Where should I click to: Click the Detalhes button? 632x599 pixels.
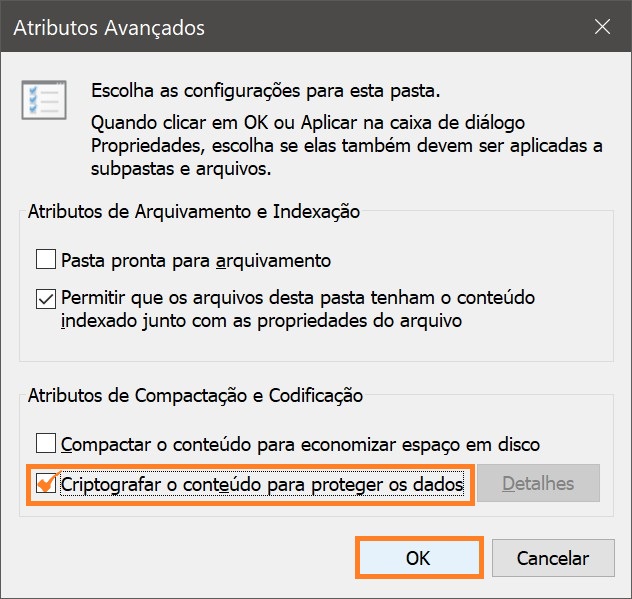tap(538, 483)
